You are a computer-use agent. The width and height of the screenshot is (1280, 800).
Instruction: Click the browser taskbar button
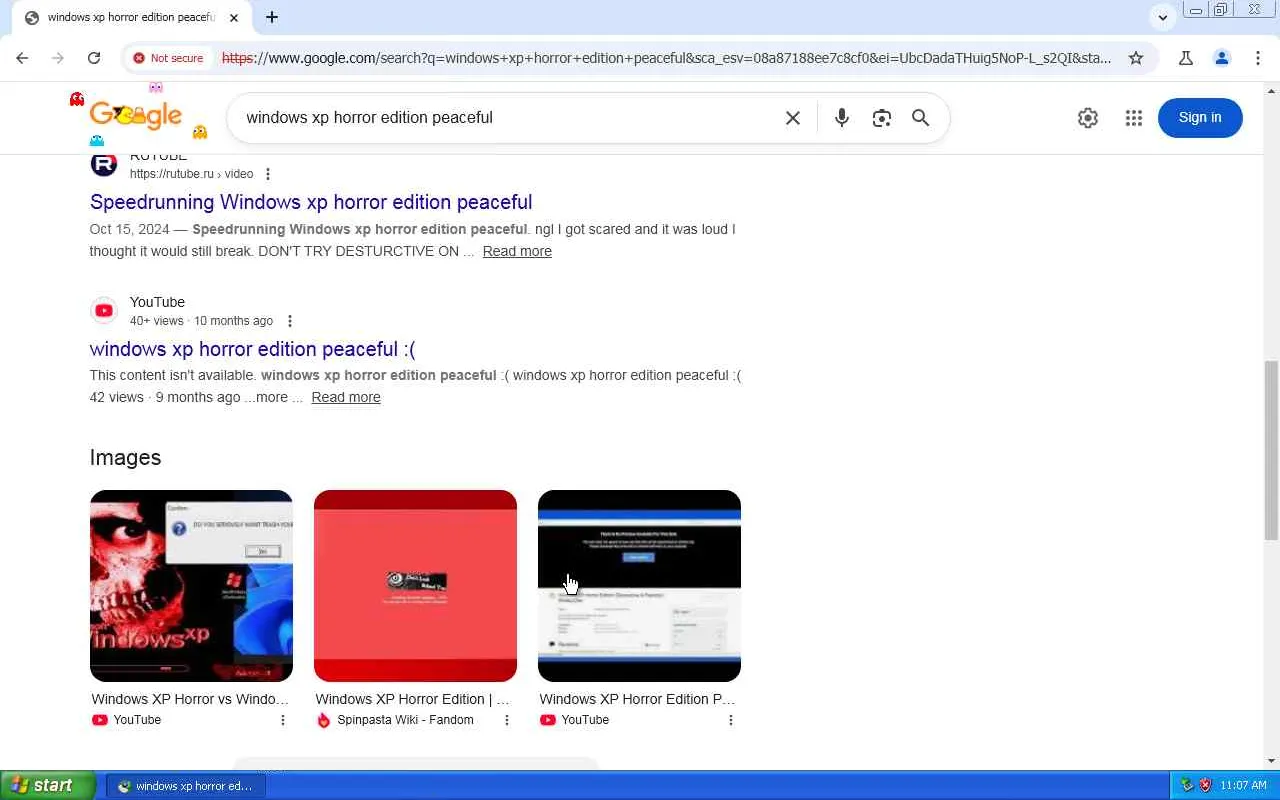185,786
